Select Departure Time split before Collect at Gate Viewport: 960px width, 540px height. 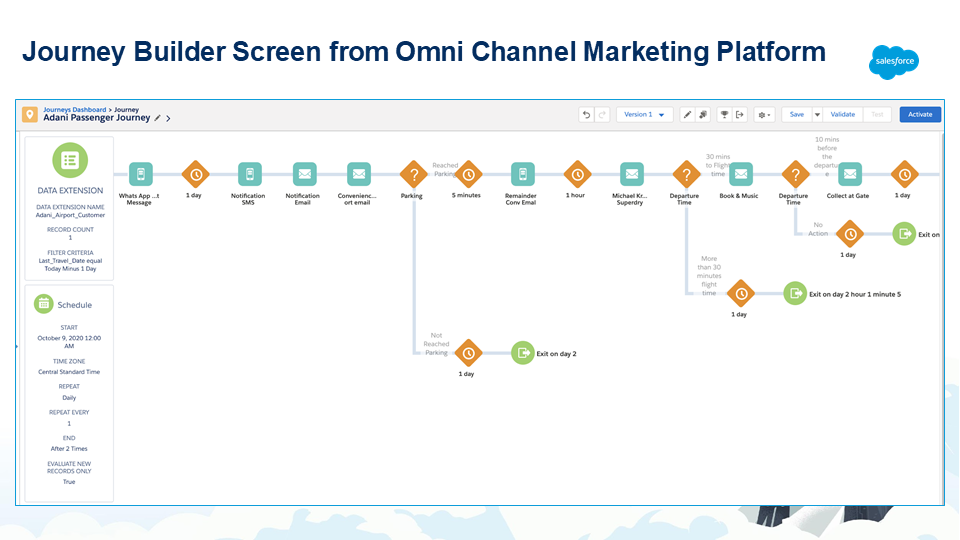[795, 174]
